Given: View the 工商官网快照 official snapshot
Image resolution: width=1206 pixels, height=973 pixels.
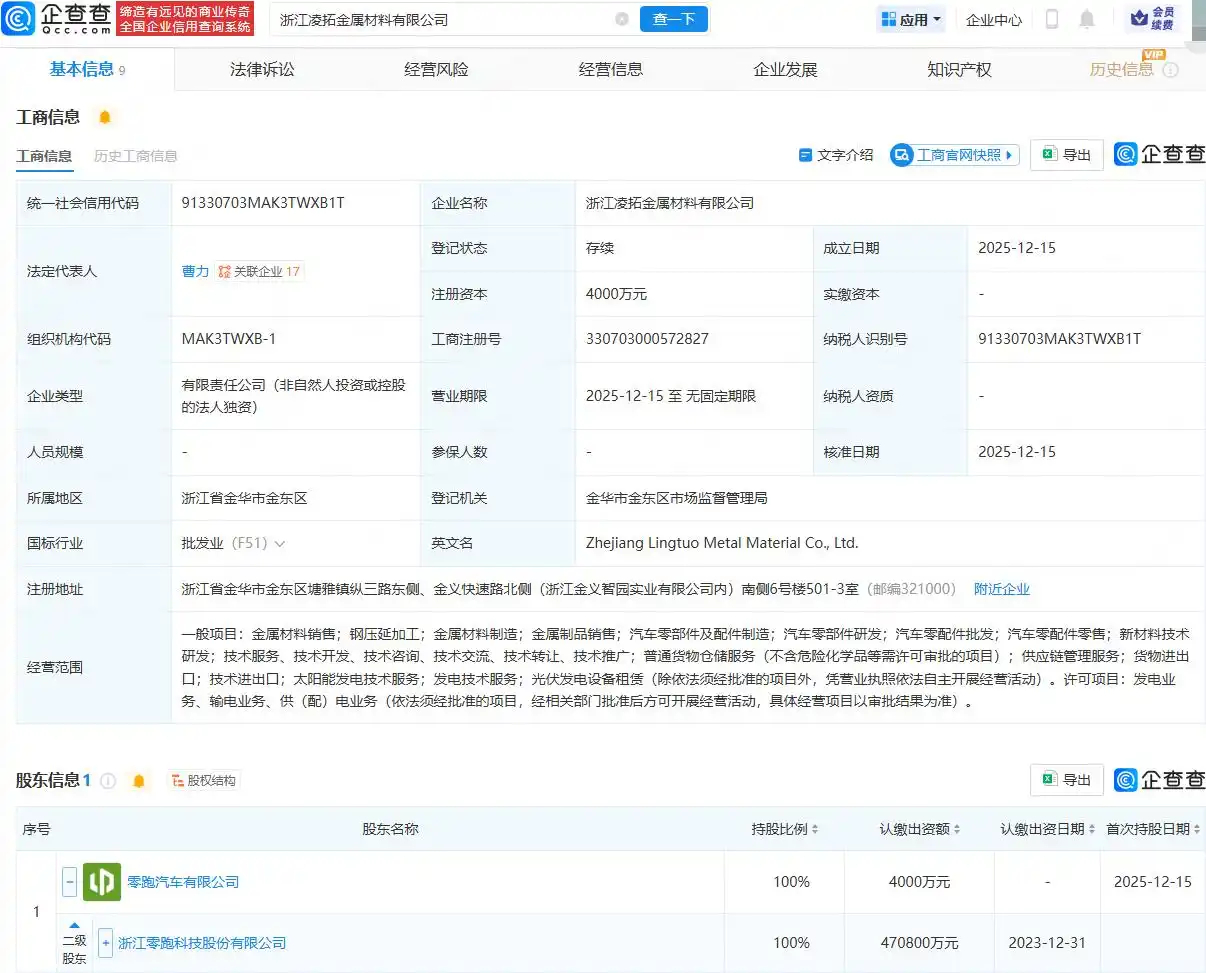Looking at the screenshot, I should point(952,154).
